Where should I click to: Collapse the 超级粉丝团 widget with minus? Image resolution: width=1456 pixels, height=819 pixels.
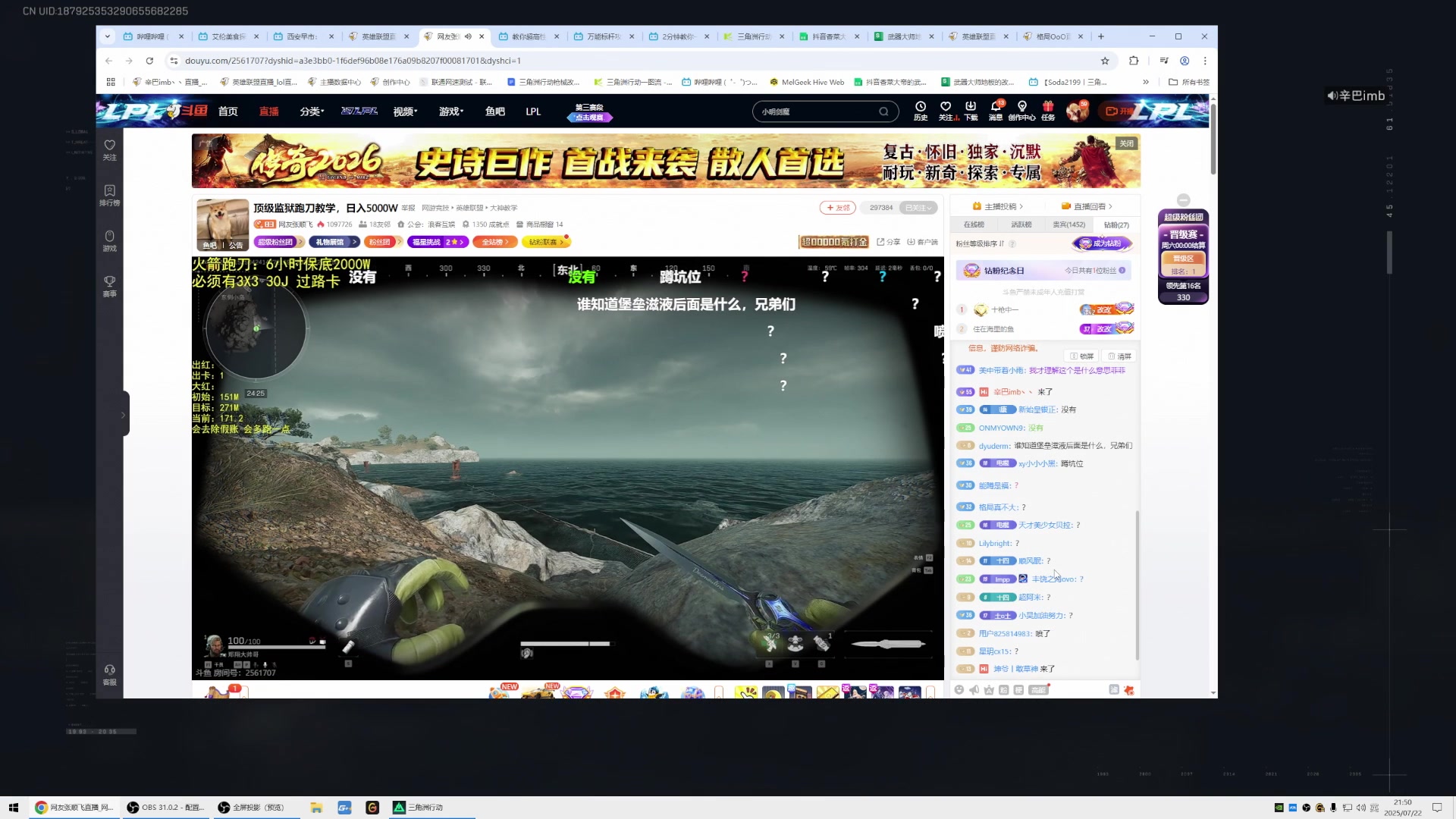click(x=1183, y=200)
